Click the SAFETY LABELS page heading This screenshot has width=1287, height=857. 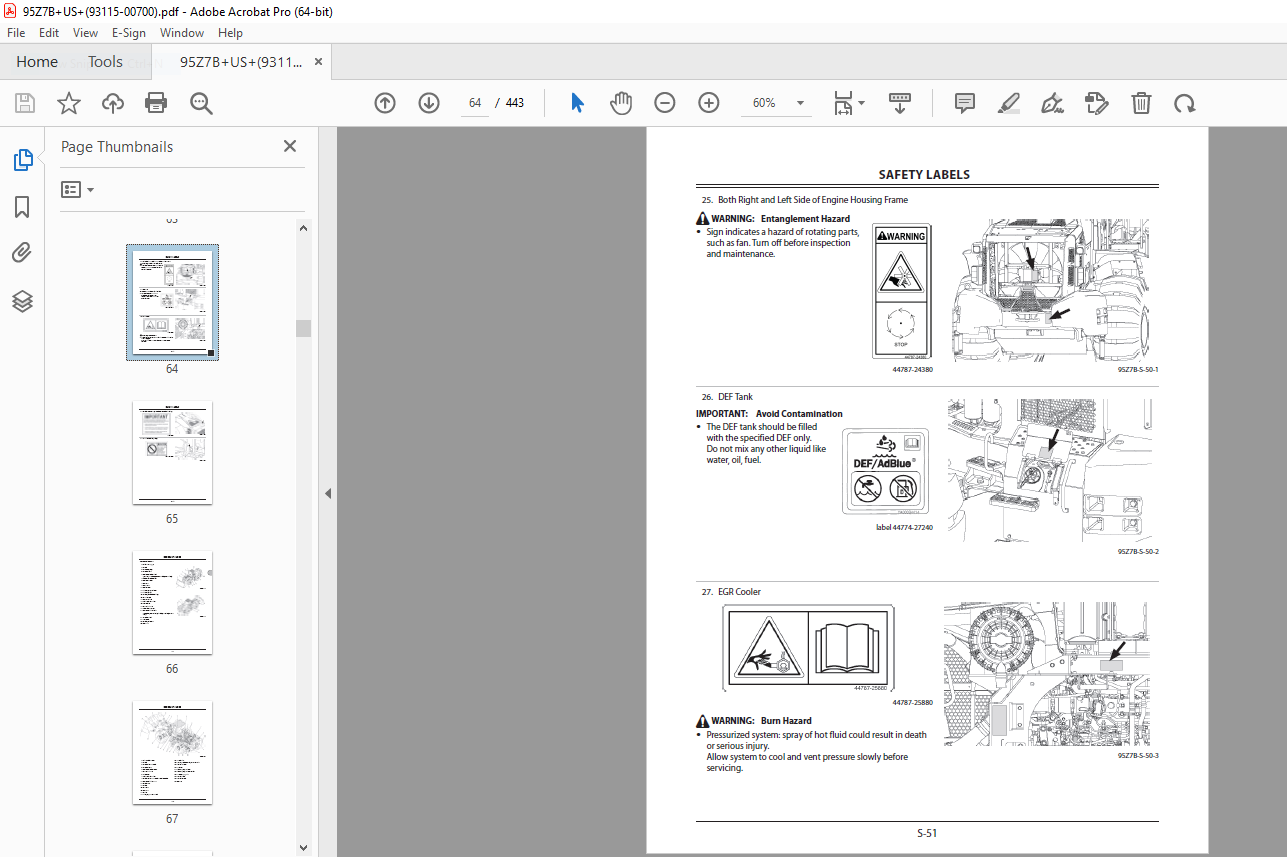[924, 175]
